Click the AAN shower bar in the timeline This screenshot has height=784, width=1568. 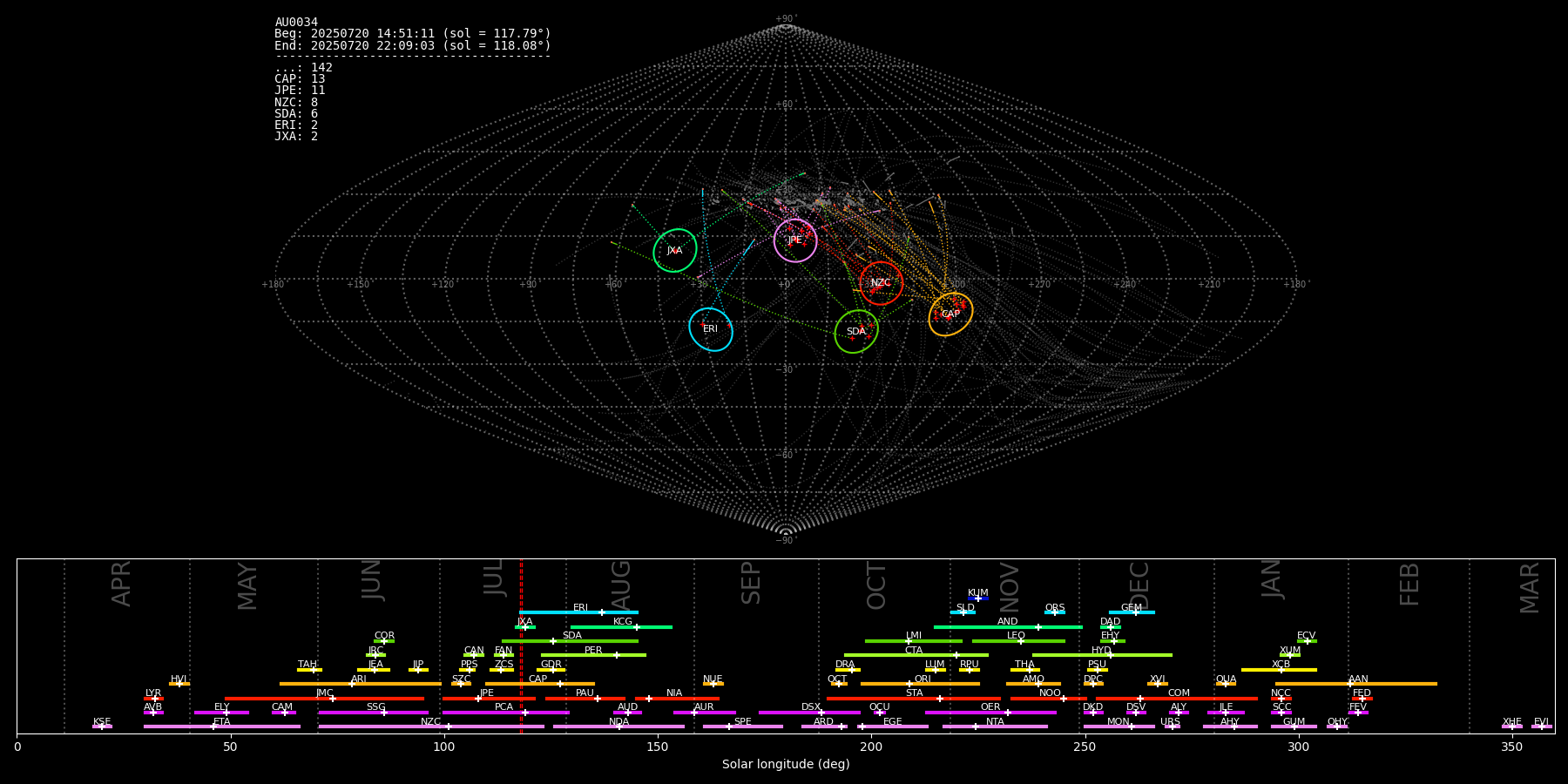click(1356, 684)
